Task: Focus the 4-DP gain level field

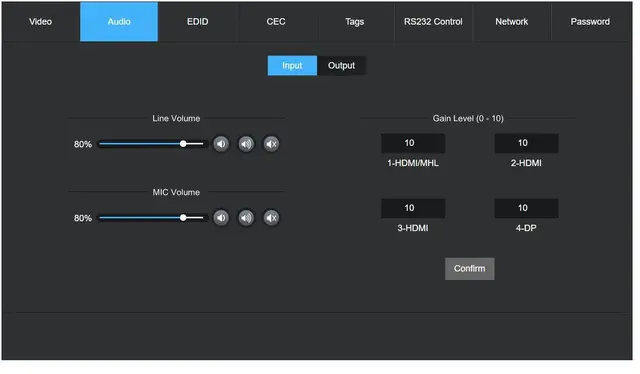Action: point(527,208)
